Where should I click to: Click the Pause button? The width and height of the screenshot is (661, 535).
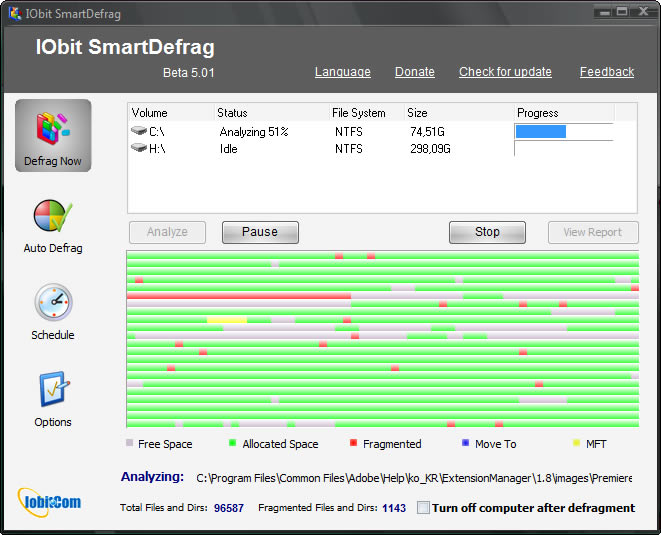(260, 232)
